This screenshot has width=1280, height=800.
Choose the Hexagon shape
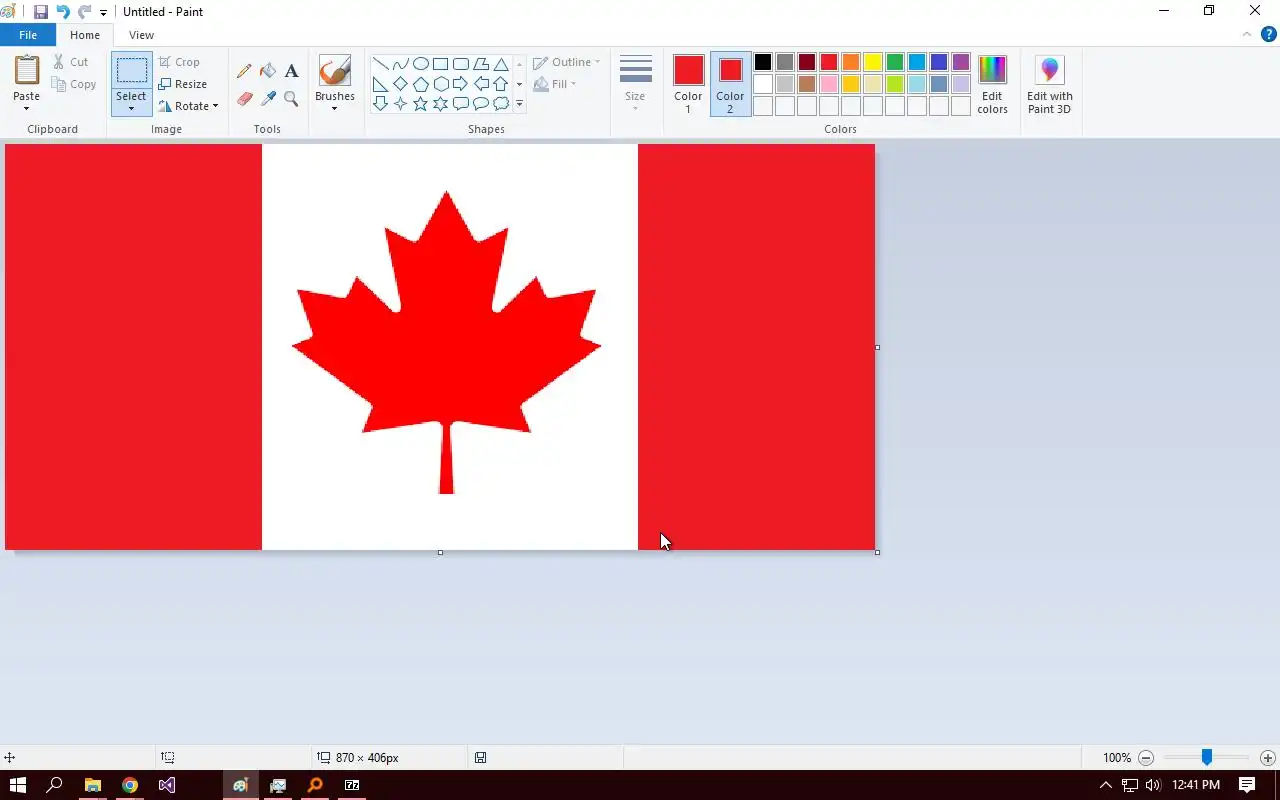pos(441,84)
